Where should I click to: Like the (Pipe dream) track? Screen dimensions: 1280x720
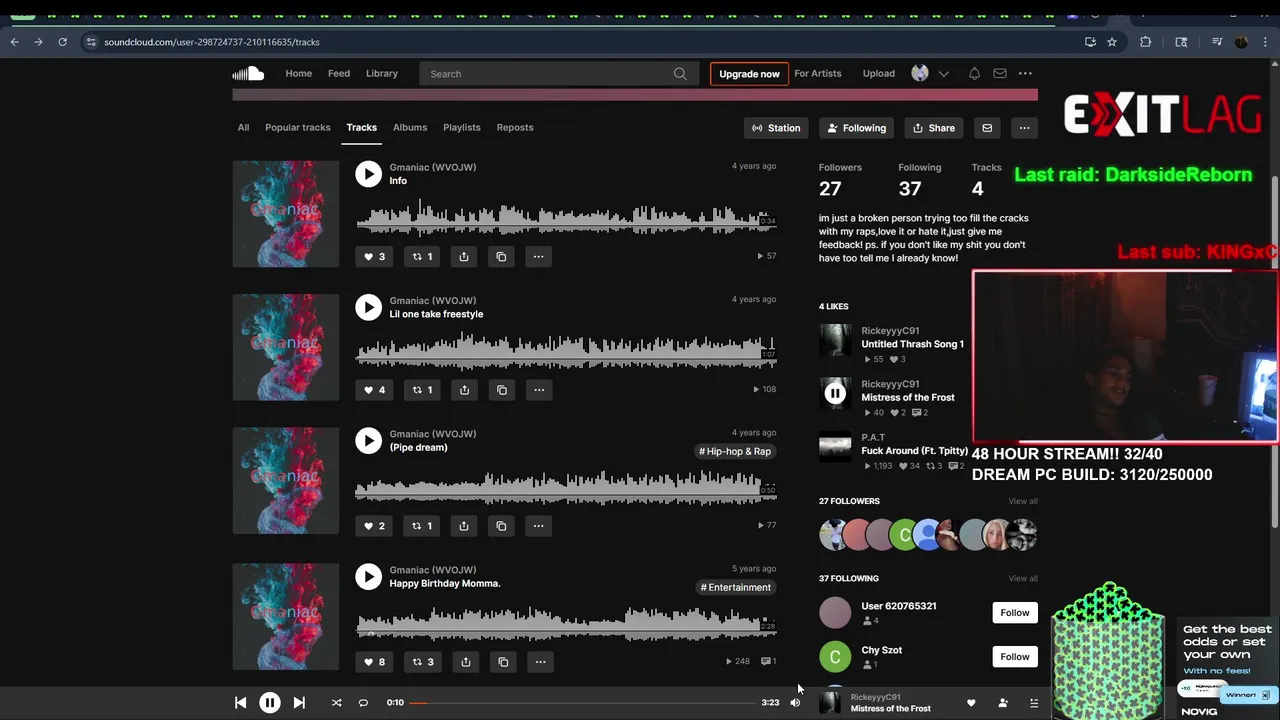(374, 526)
